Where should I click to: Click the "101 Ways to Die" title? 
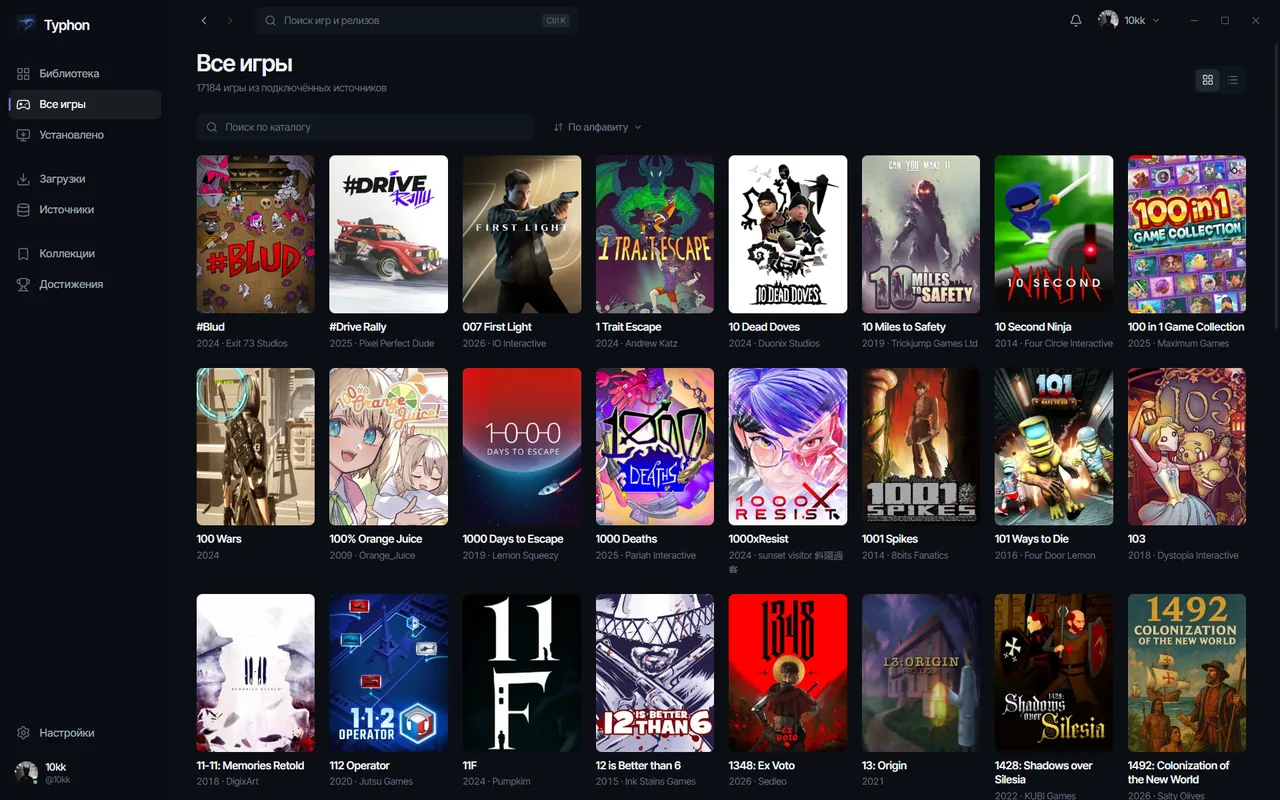[1032, 539]
